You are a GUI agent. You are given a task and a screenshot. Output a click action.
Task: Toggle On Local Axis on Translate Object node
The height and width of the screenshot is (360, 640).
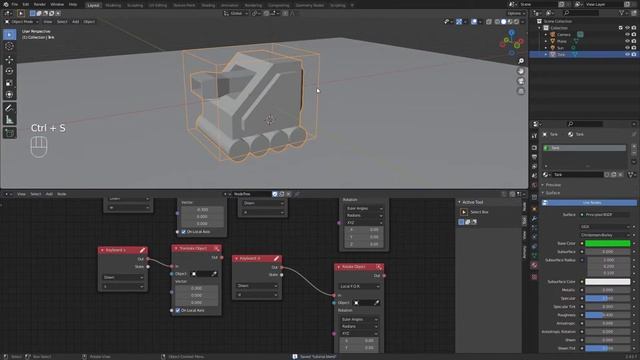[178, 311]
